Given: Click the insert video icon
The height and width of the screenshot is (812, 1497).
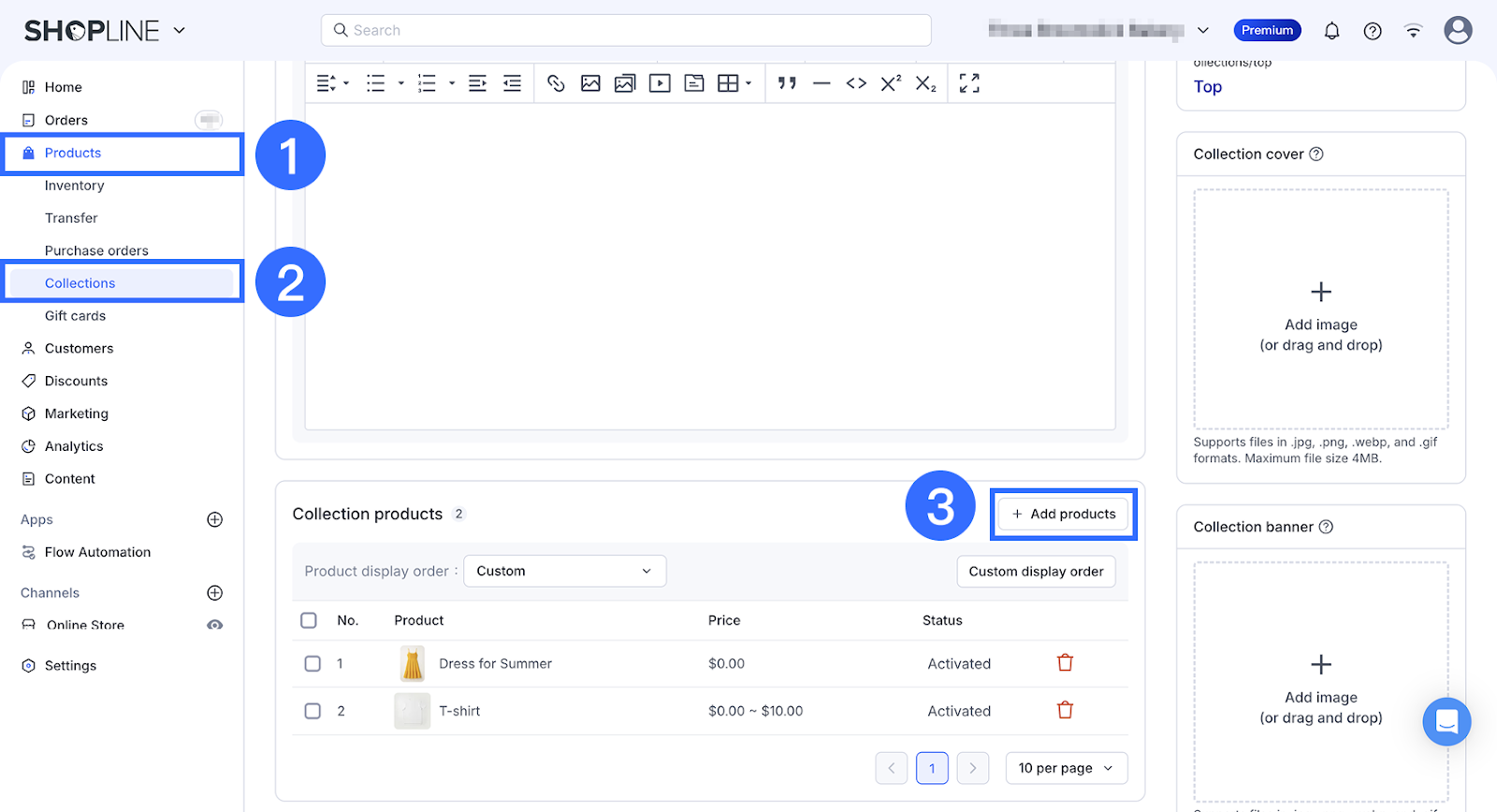Looking at the screenshot, I should click(x=660, y=83).
